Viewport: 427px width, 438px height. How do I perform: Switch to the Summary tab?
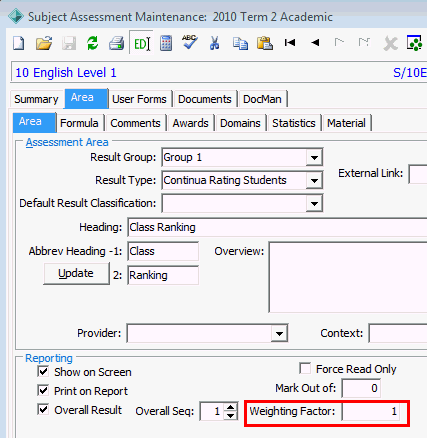36,99
